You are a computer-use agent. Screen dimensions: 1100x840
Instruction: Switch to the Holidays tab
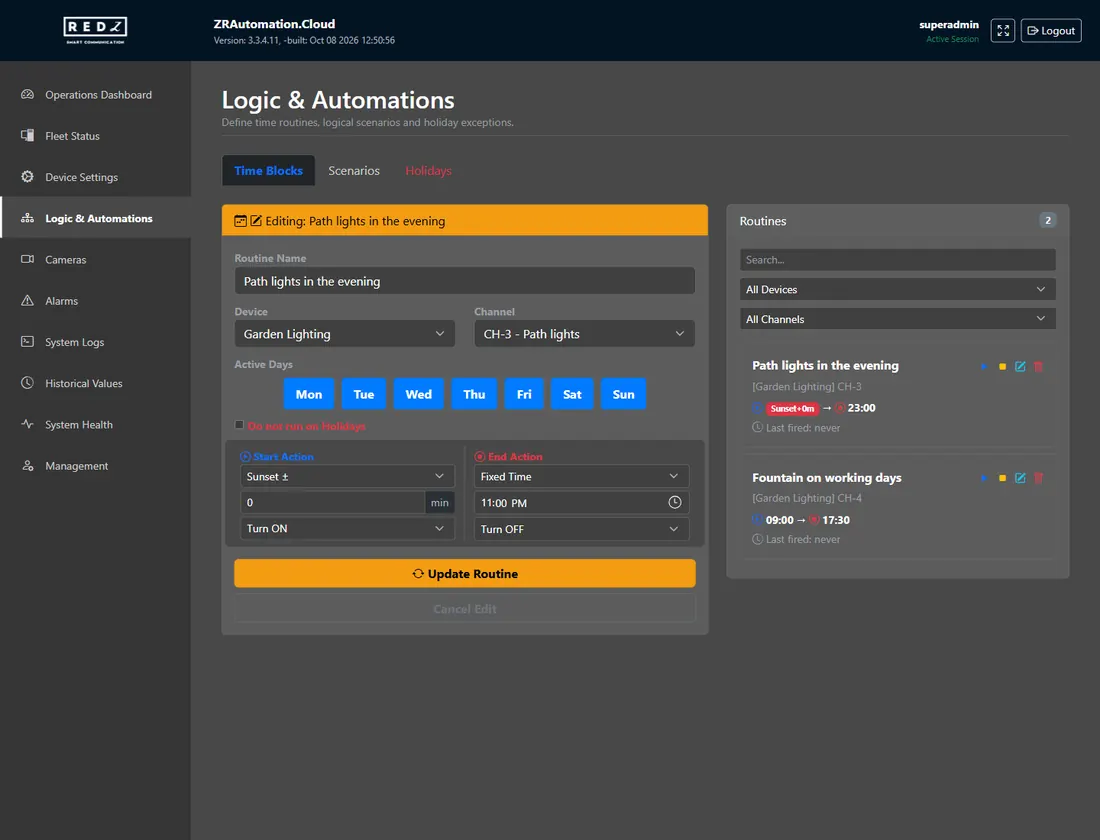point(428,171)
